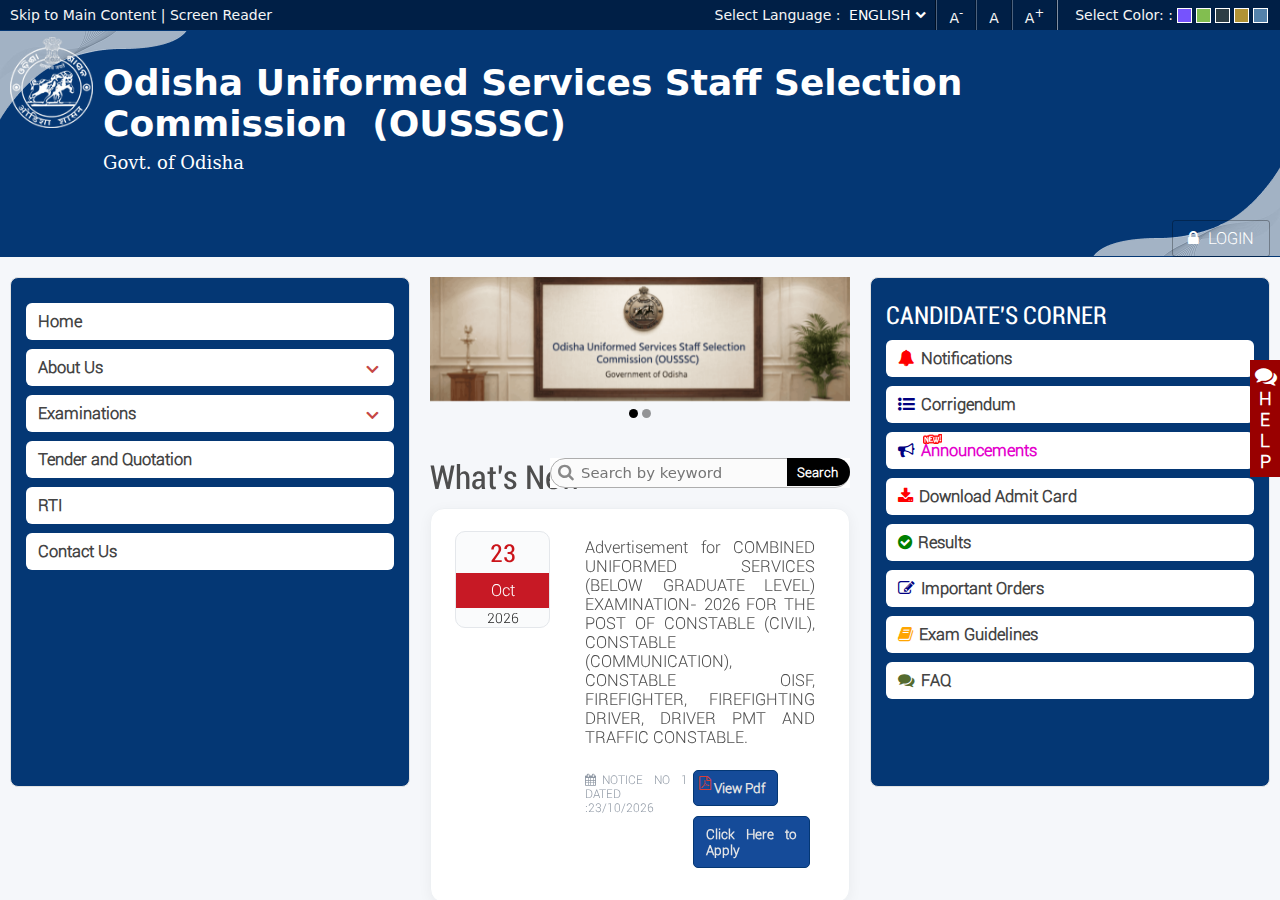Click the Download Admit Card arrow icon
Screen dimensions: 1280x900
coord(905,495)
